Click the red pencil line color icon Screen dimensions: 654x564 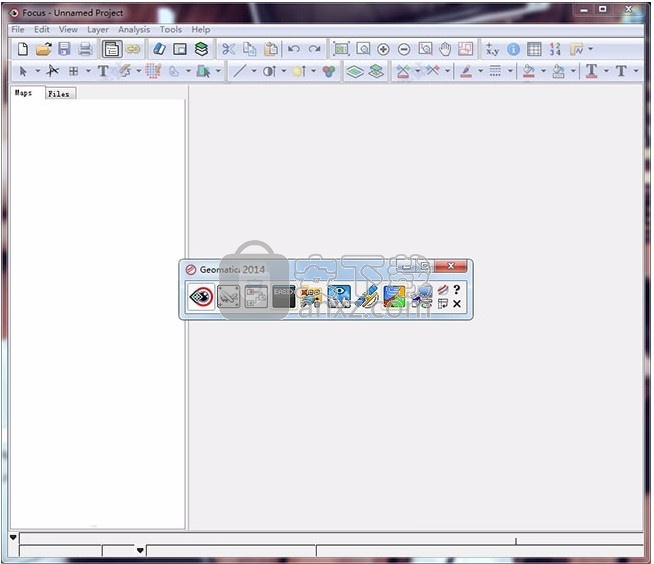point(466,71)
